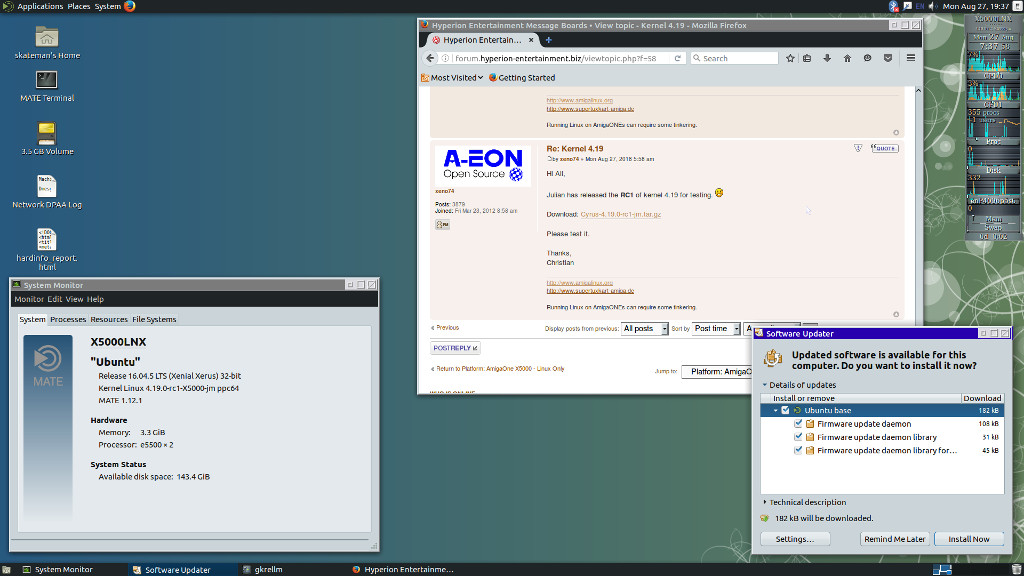Image resolution: width=1024 pixels, height=576 pixels.
Task: Open skateman's Home folder icon
Action: [46, 37]
